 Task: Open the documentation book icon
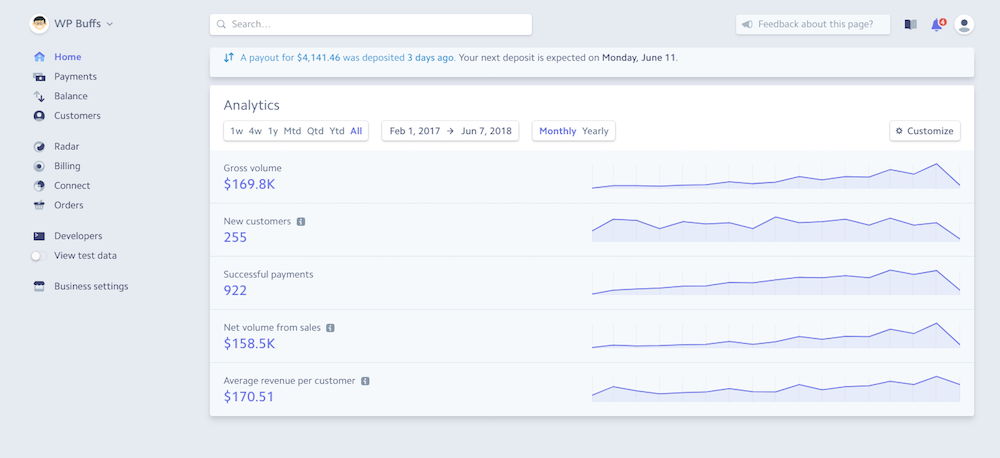pyautogui.click(x=910, y=24)
